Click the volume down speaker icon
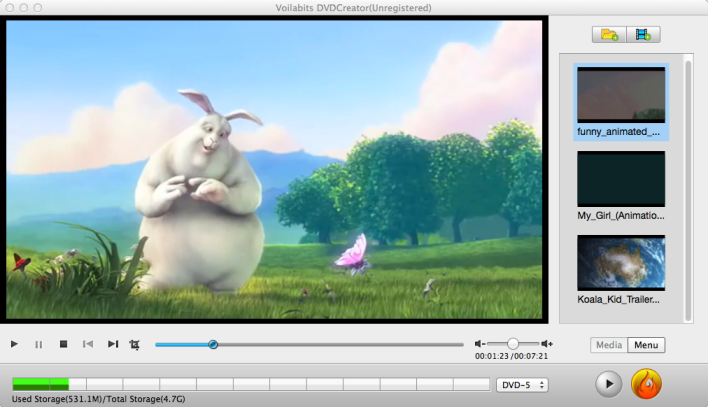The height and width of the screenshot is (407, 708). (480, 344)
